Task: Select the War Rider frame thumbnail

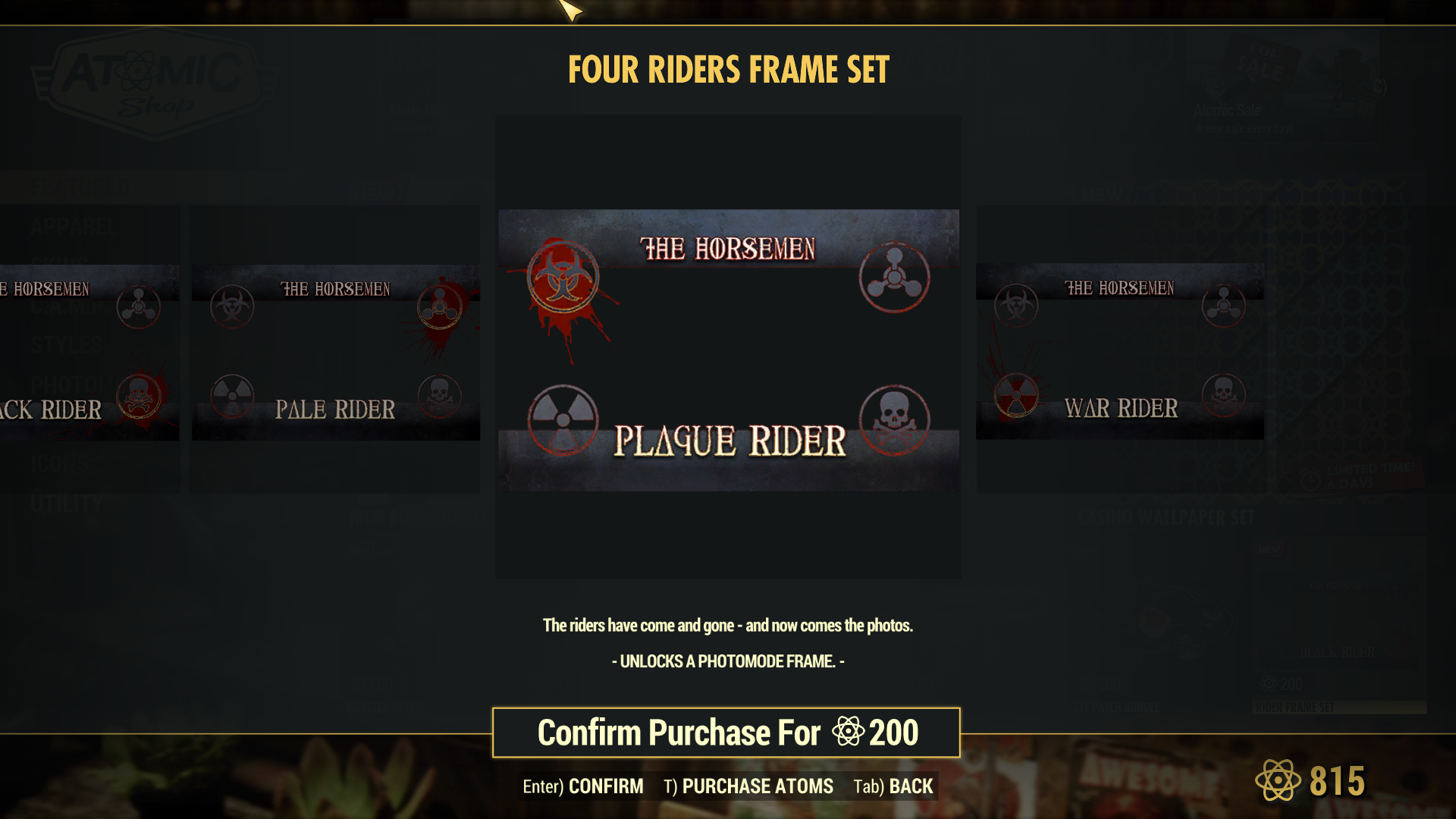Action: click(x=1119, y=351)
